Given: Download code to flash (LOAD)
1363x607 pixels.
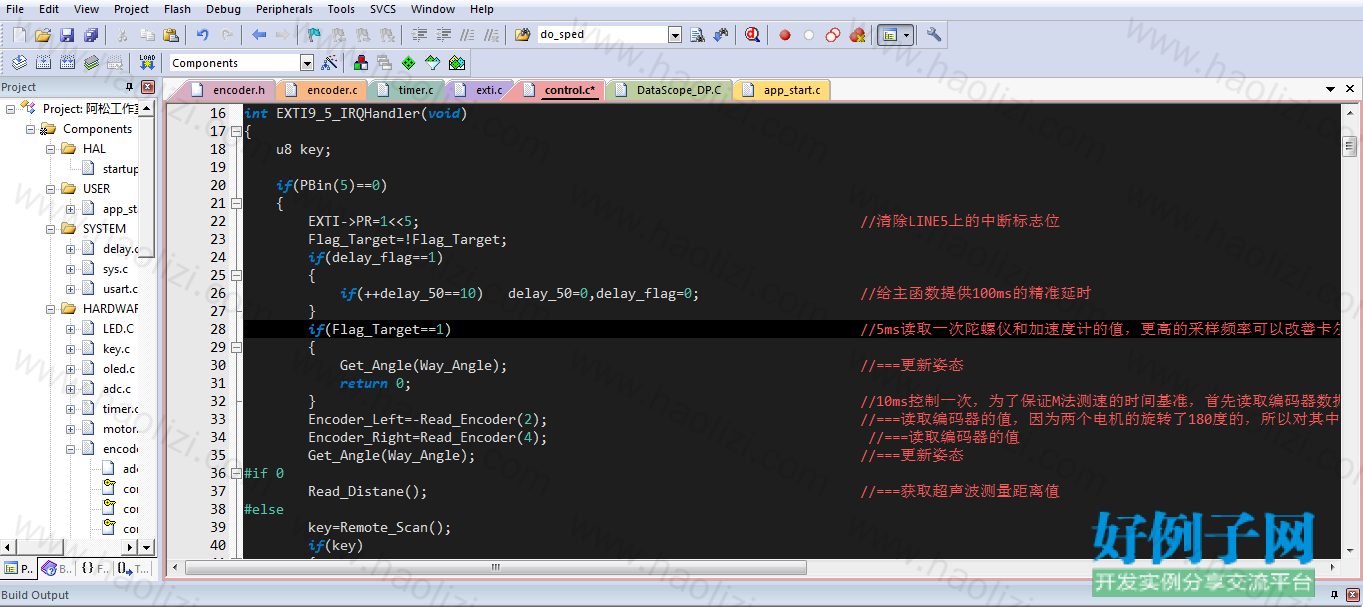Looking at the screenshot, I should (147, 63).
